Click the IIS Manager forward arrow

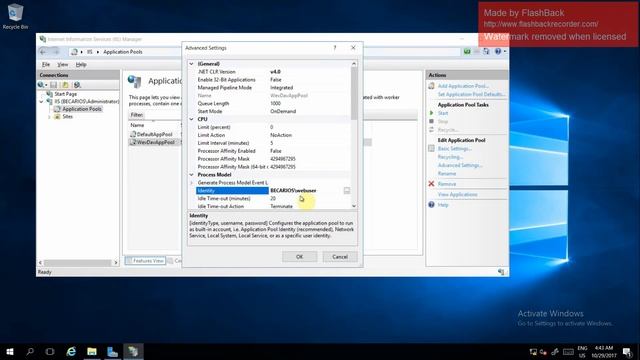pos(56,52)
